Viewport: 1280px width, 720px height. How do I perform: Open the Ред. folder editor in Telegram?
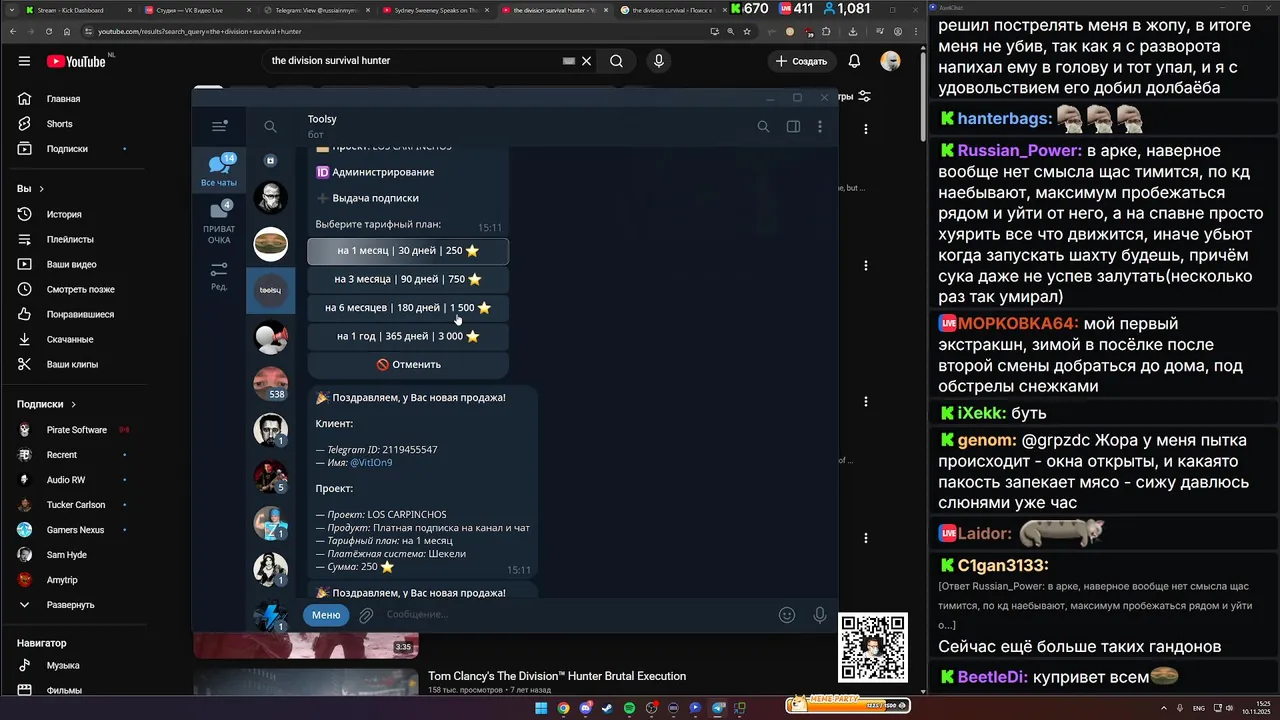(x=219, y=276)
